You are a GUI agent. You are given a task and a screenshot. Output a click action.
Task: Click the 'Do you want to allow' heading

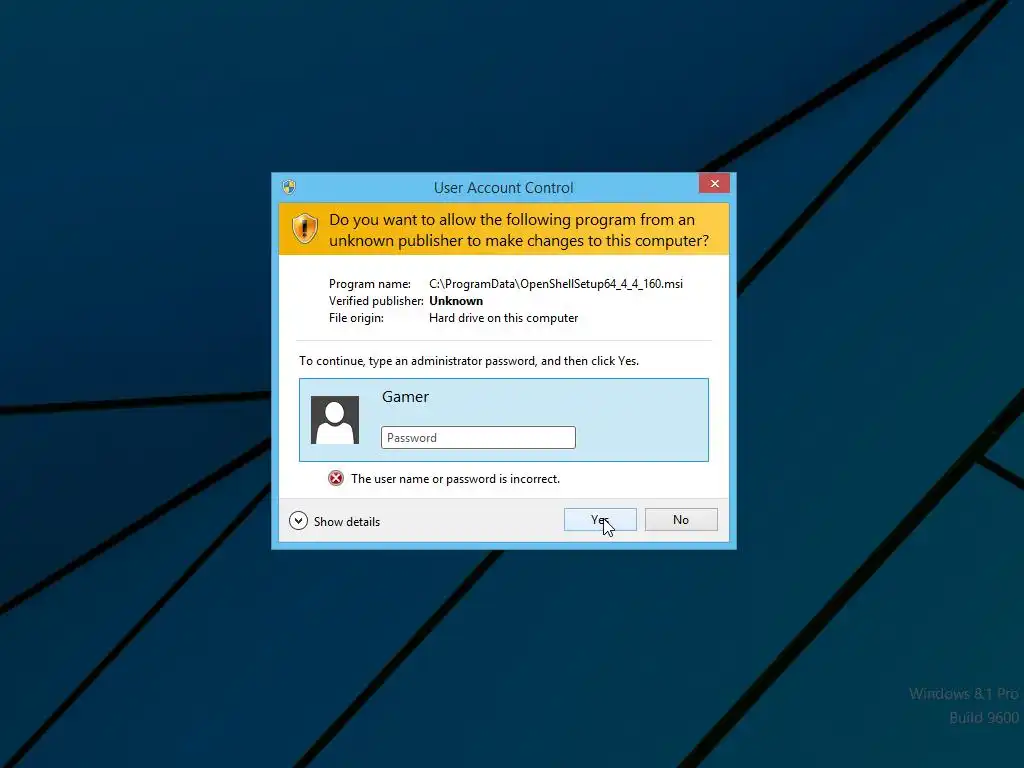519,230
